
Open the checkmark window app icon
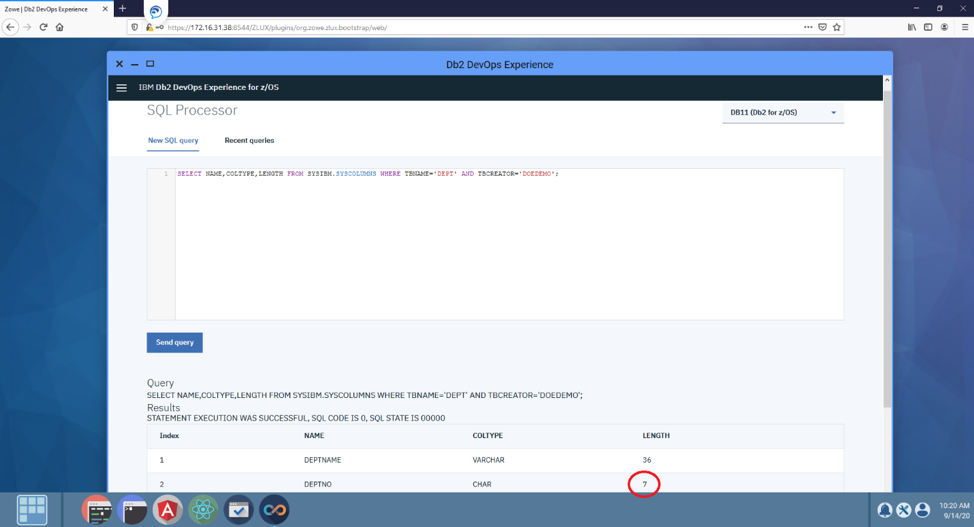(x=239, y=510)
